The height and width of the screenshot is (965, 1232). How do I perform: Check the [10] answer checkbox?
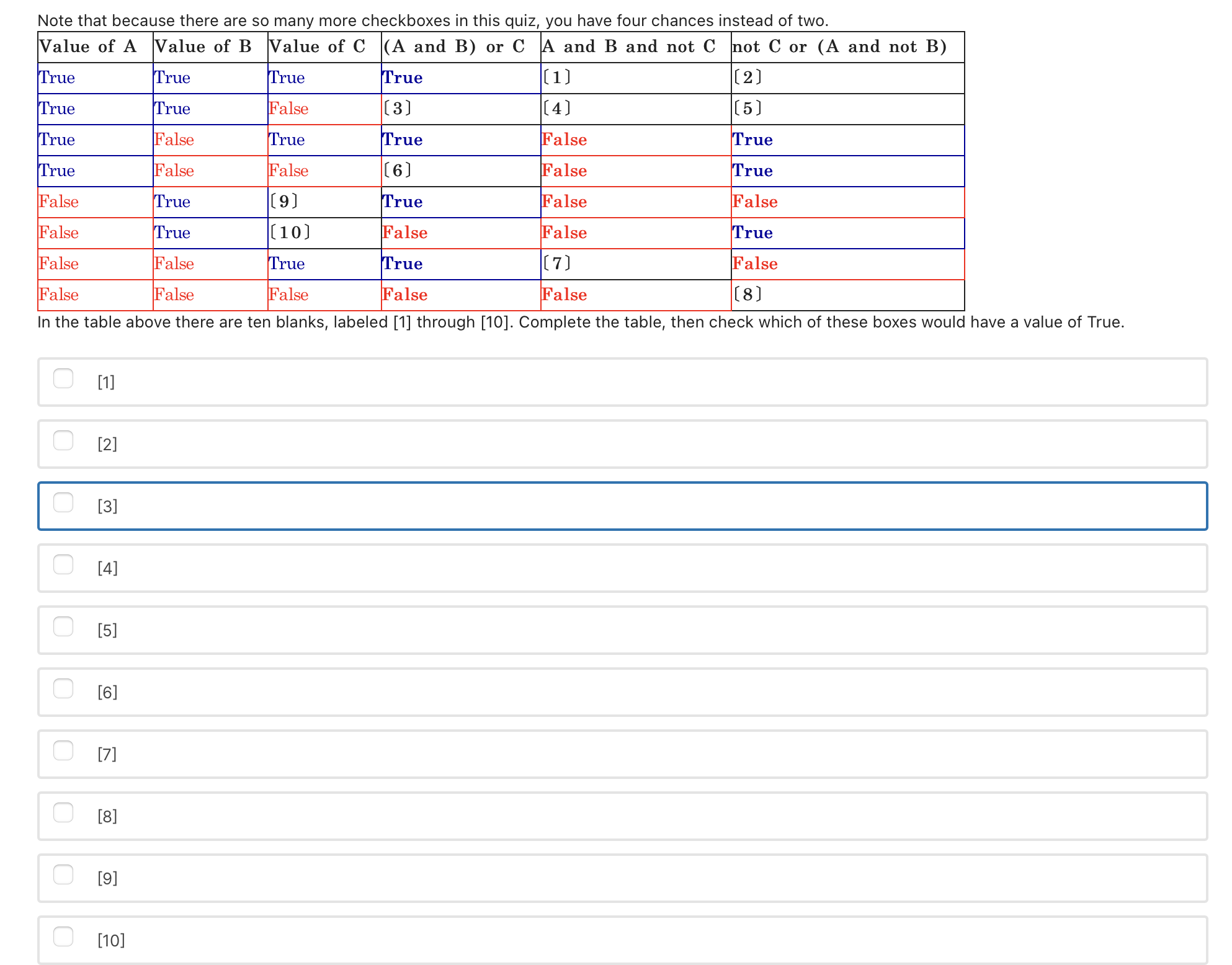point(63,936)
